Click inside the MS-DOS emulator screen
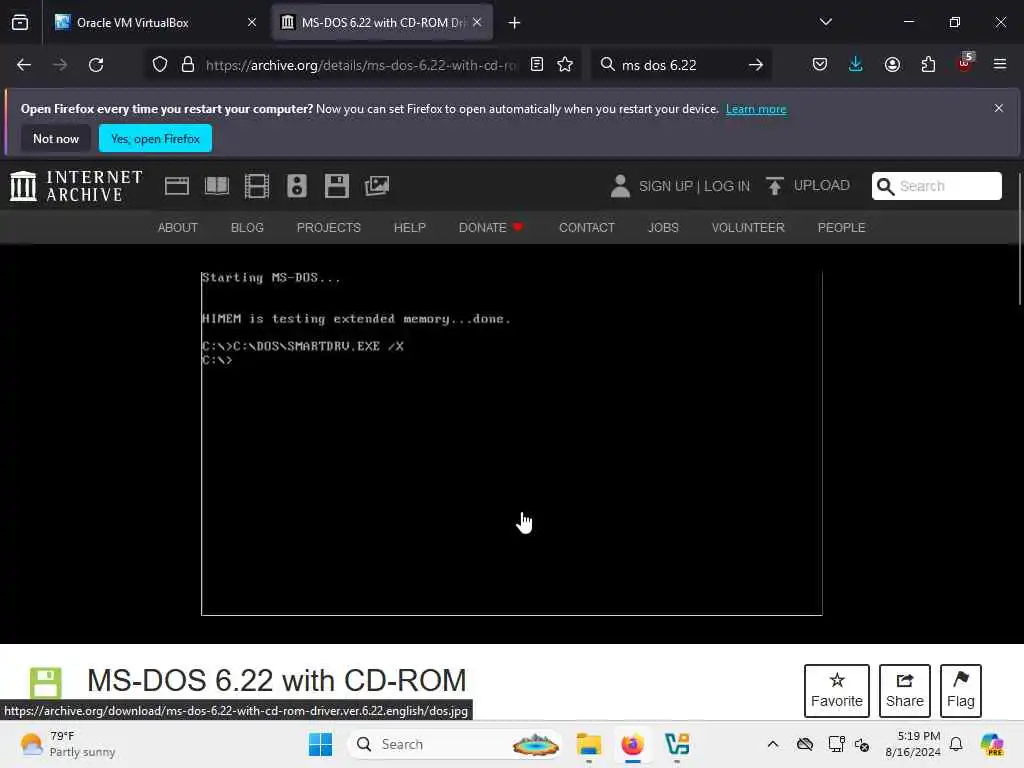This screenshot has height=768, width=1024. tap(511, 443)
